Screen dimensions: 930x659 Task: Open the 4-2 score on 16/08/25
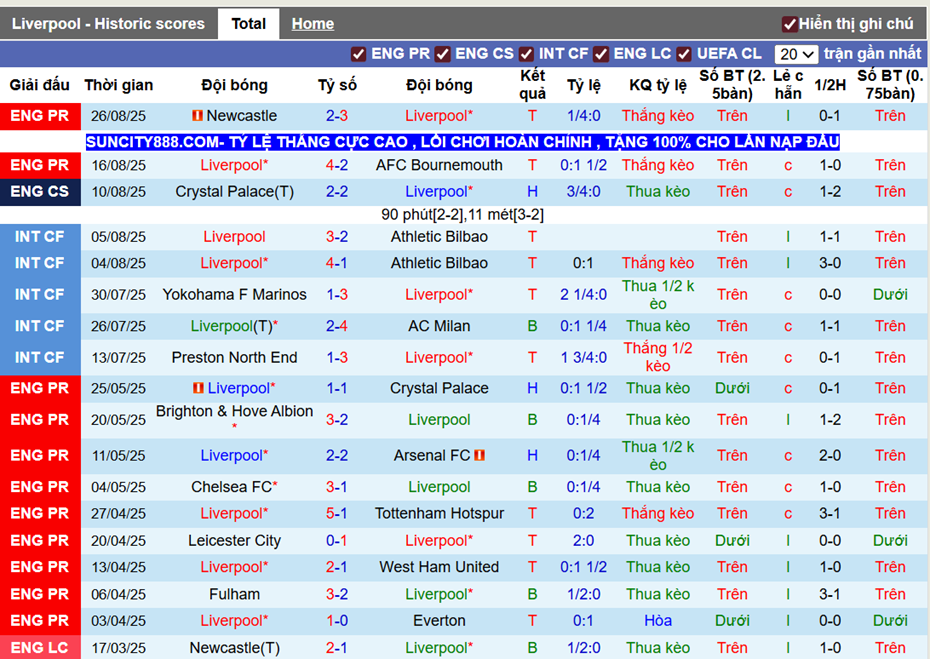click(337, 165)
